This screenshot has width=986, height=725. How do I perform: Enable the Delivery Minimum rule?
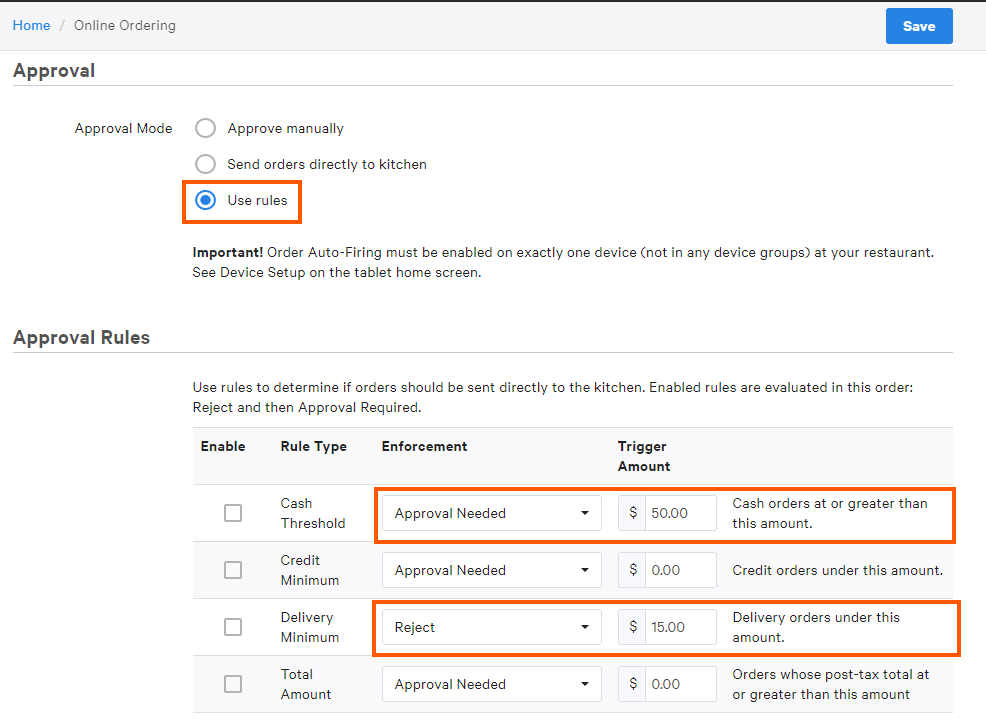233,627
